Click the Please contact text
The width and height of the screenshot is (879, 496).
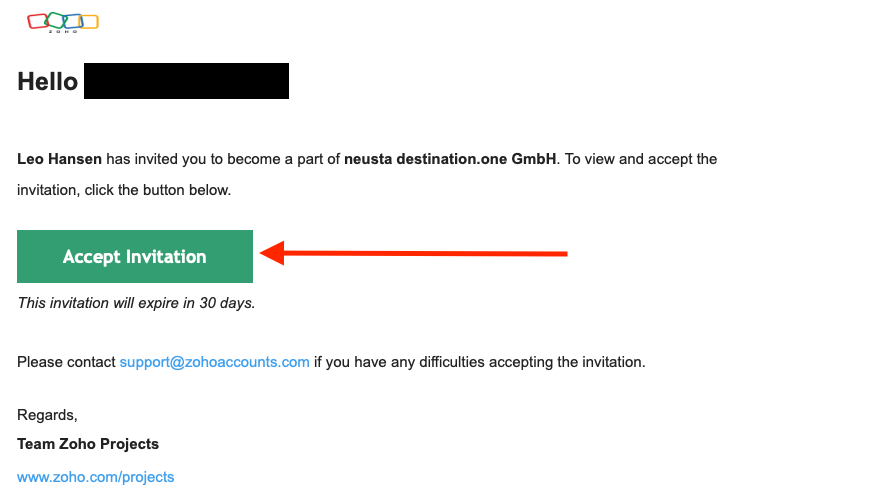[x=66, y=362]
